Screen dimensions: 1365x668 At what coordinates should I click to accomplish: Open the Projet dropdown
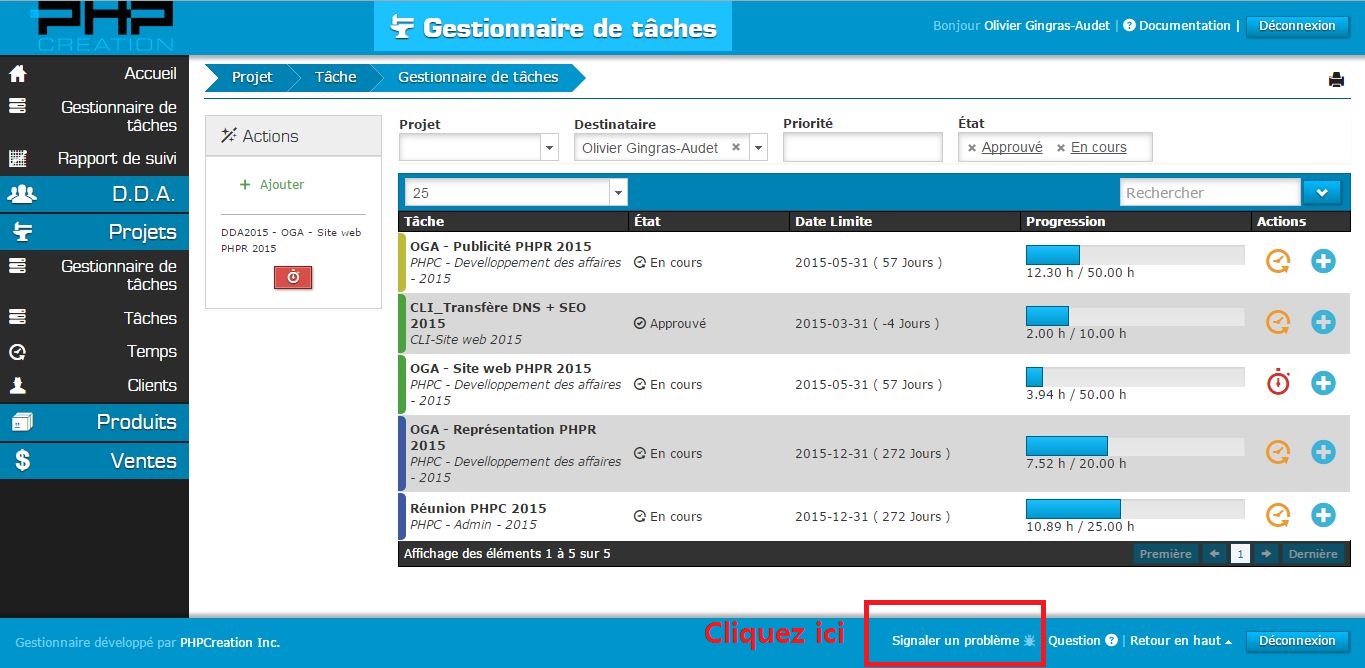point(549,148)
